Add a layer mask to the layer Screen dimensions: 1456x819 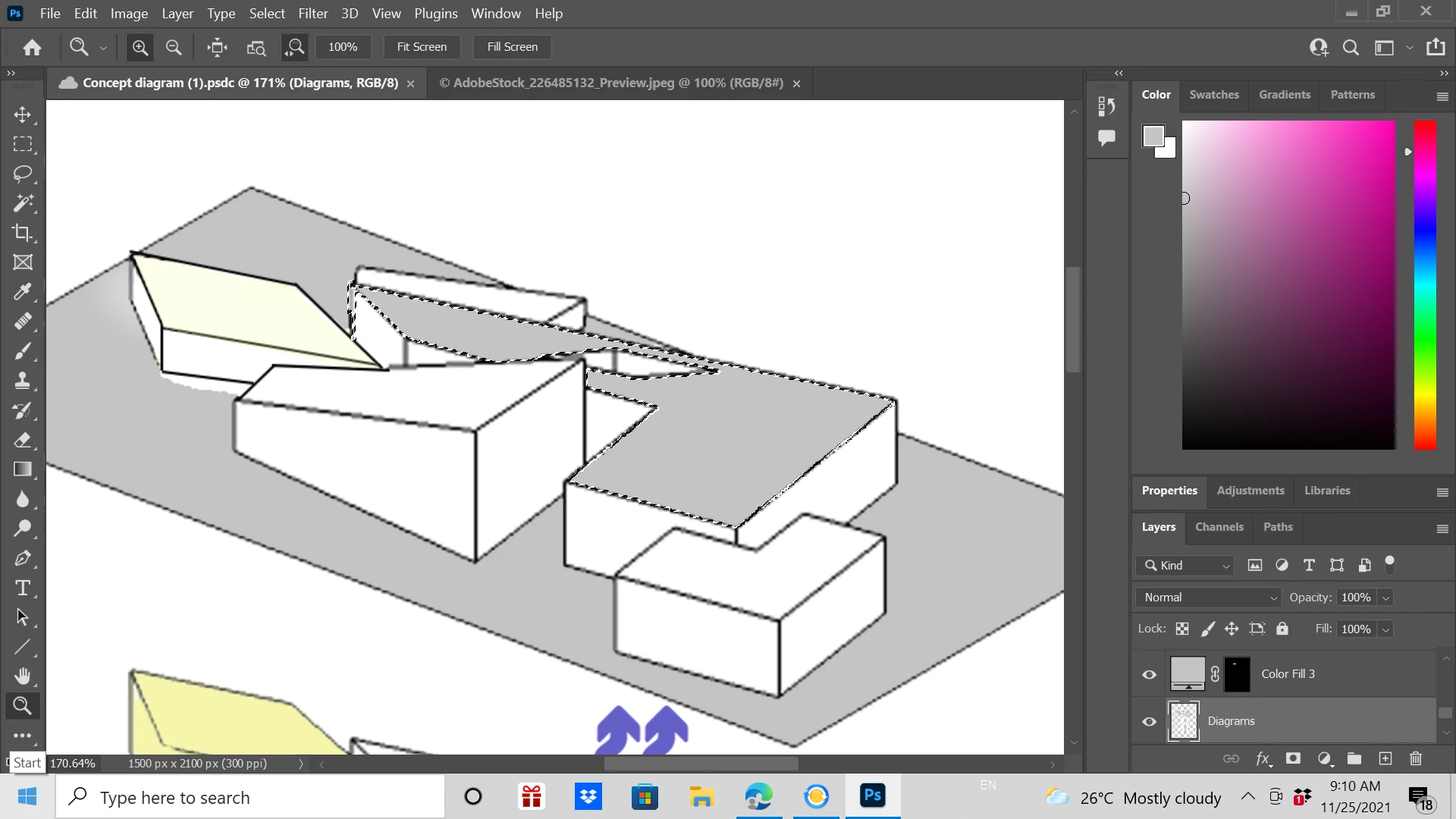coord(1293,759)
